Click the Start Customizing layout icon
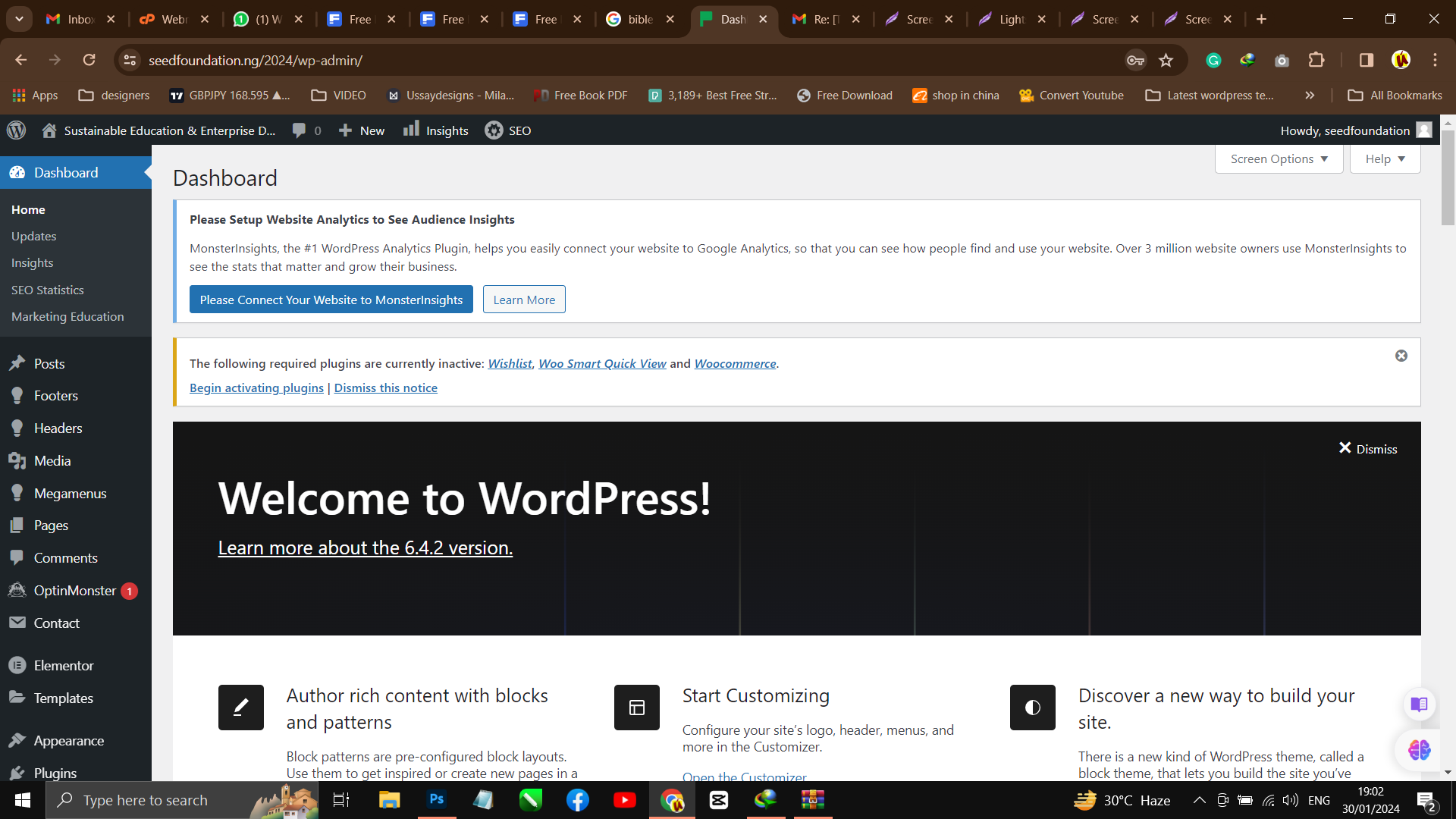 (x=637, y=708)
